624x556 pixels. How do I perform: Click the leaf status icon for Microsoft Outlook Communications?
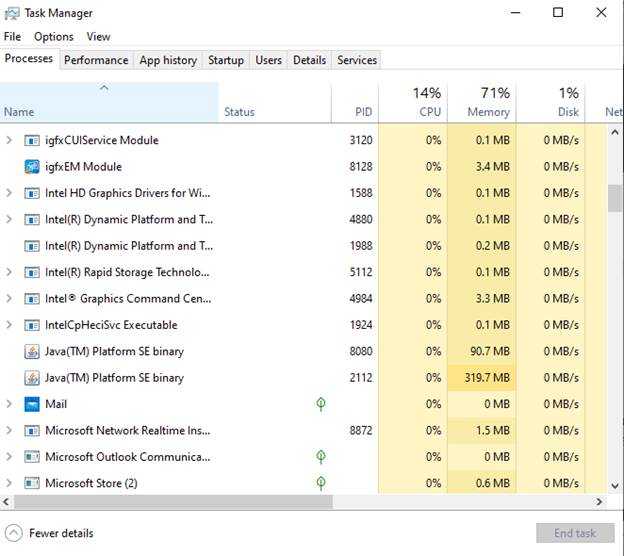coord(321,457)
